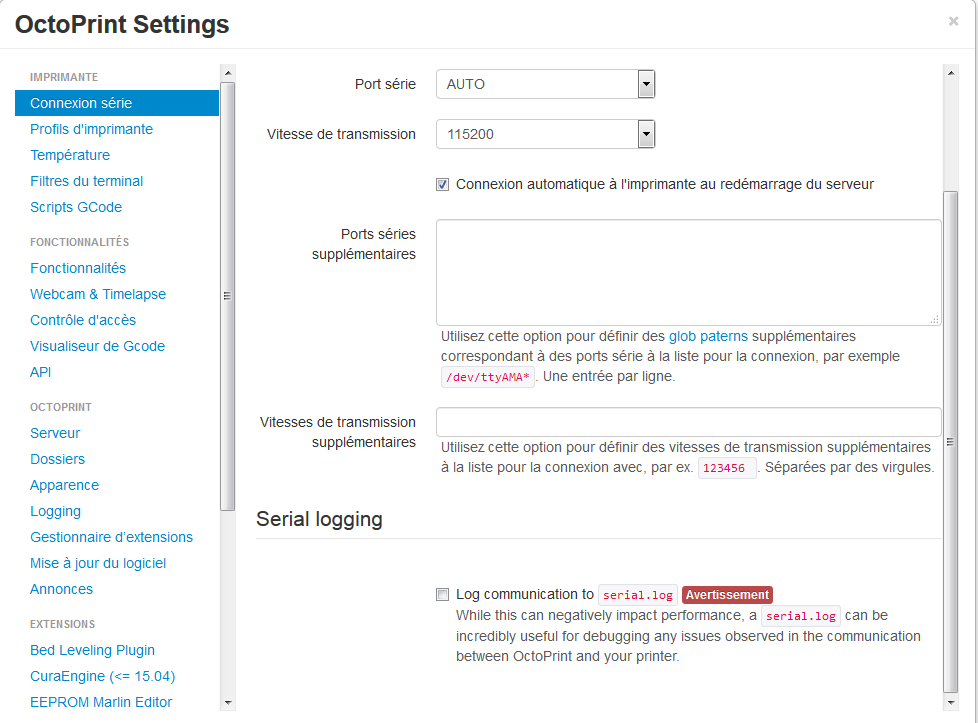The image size is (978, 723).
Task: Click the sidebar scroll up arrow
Action: pos(228,73)
